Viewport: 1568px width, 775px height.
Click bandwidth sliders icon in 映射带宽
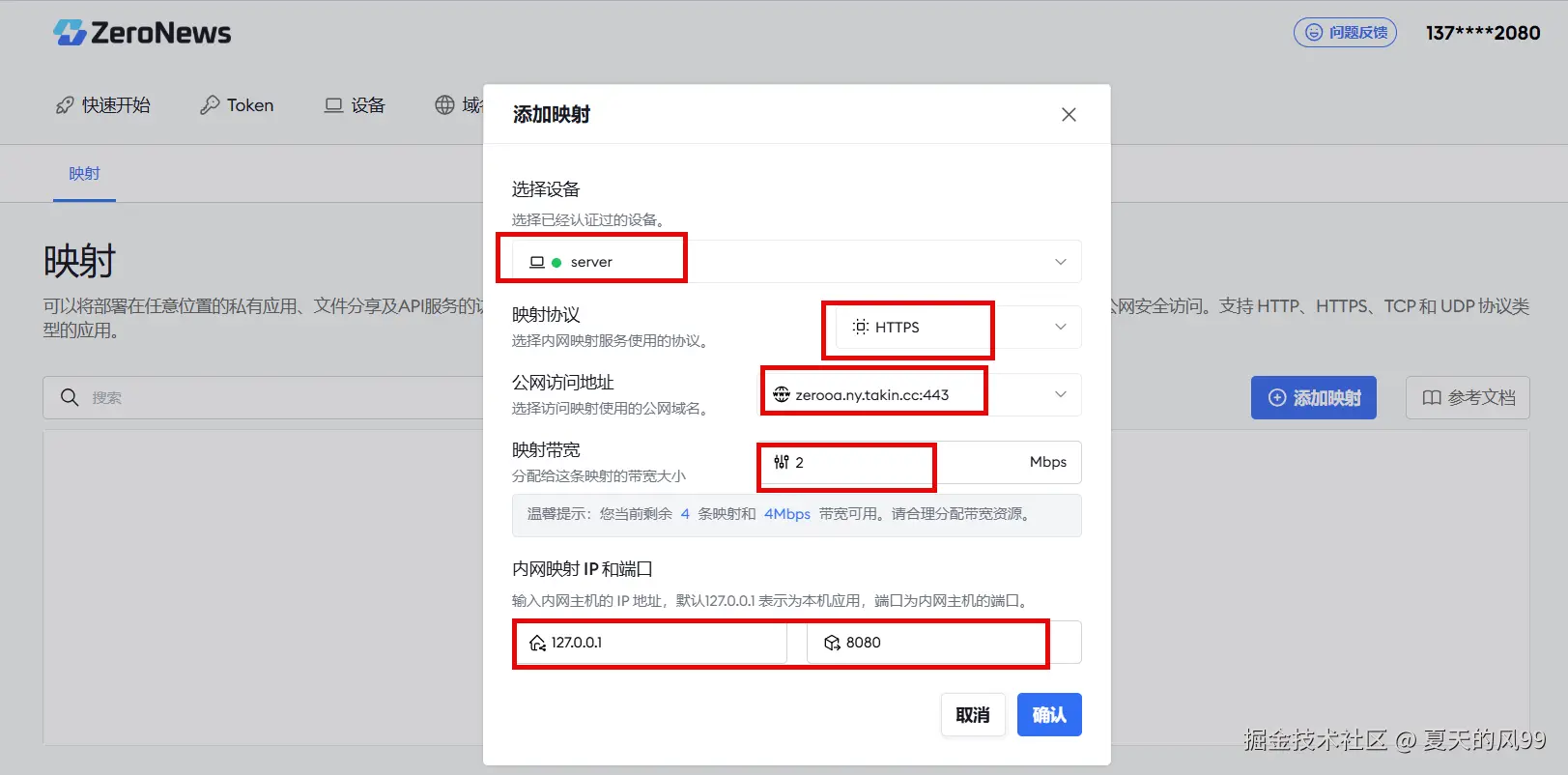(x=782, y=462)
